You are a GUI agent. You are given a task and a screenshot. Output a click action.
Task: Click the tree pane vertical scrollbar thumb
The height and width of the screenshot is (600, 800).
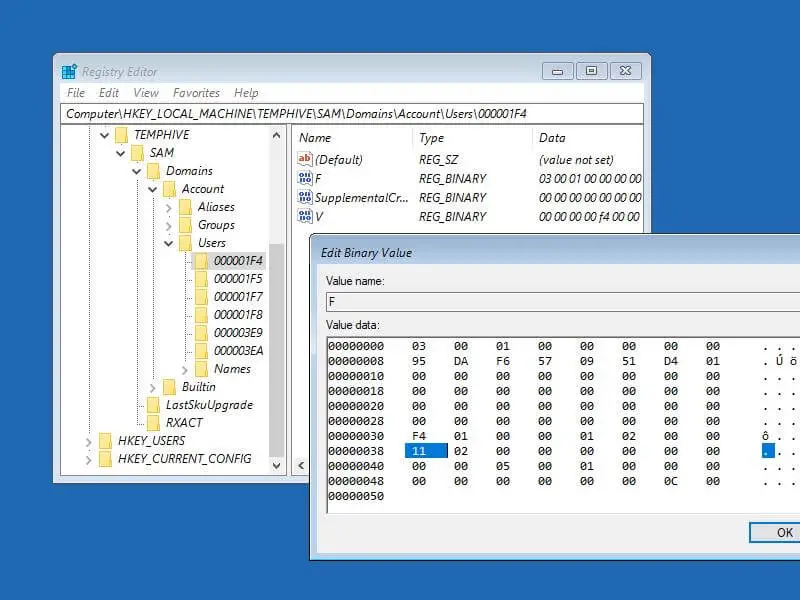pos(277,349)
